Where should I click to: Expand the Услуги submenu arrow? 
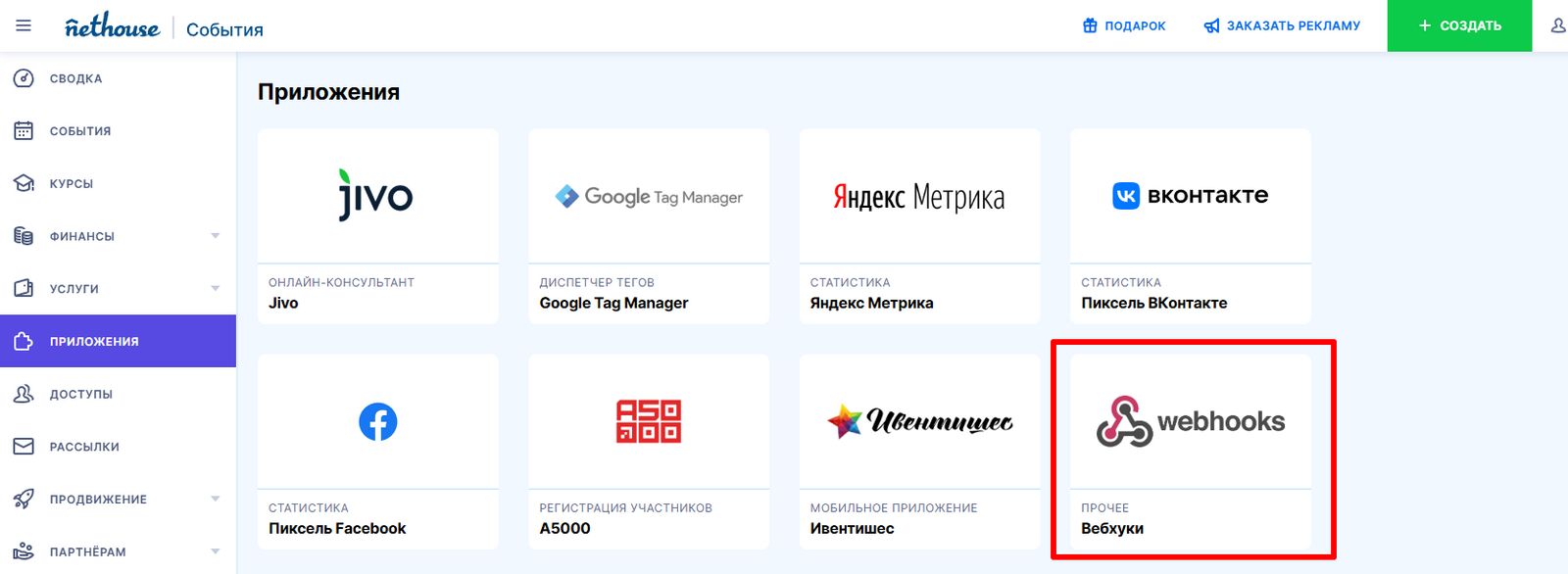pos(216,289)
